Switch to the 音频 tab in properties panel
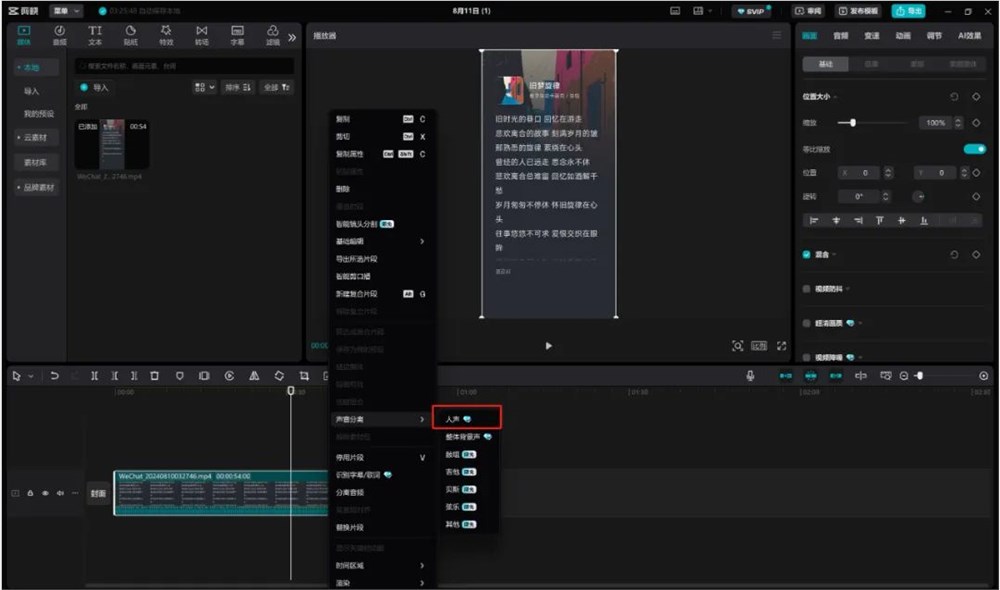The image size is (1000, 590). [841, 36]
